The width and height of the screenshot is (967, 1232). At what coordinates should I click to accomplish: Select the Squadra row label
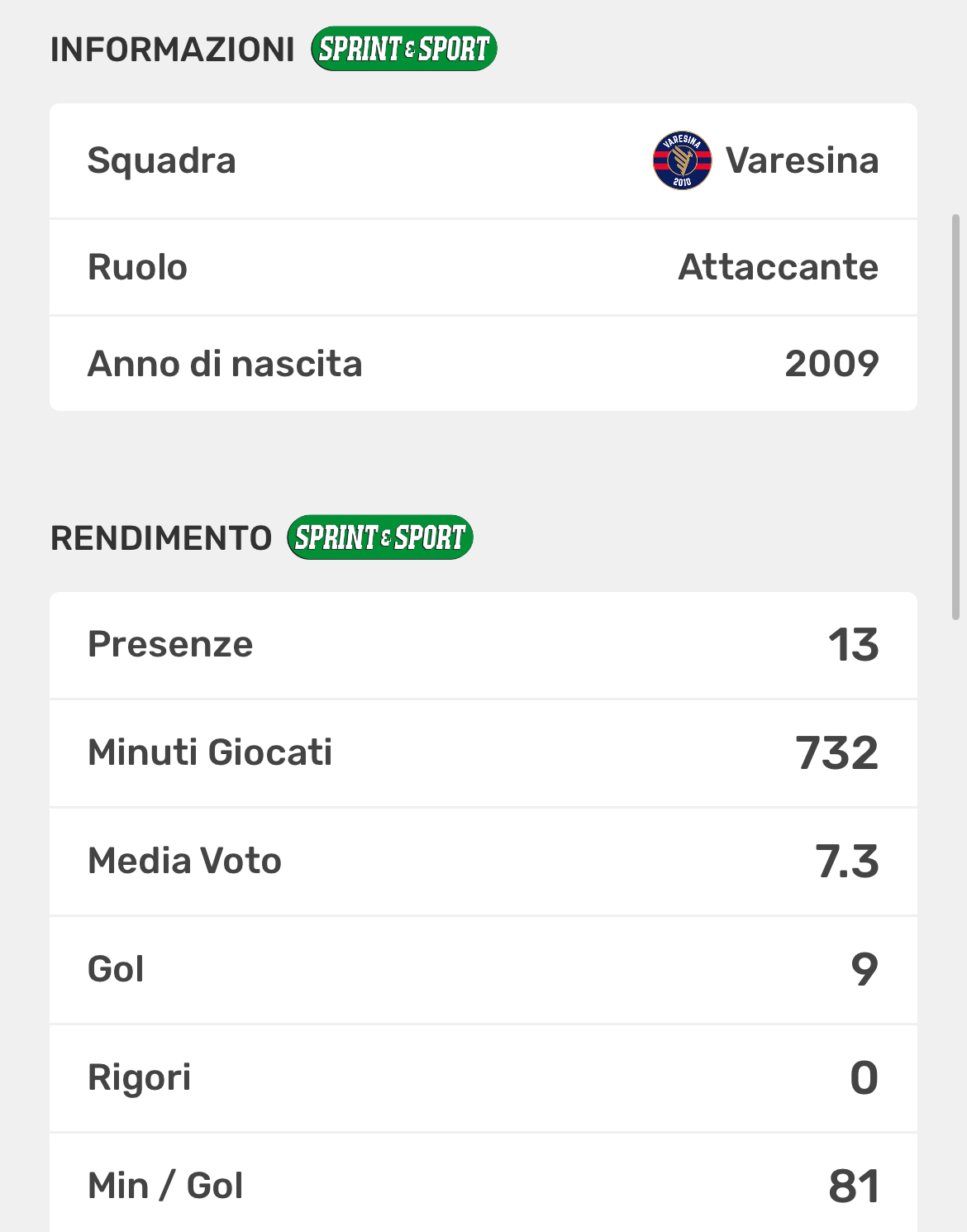162,160
